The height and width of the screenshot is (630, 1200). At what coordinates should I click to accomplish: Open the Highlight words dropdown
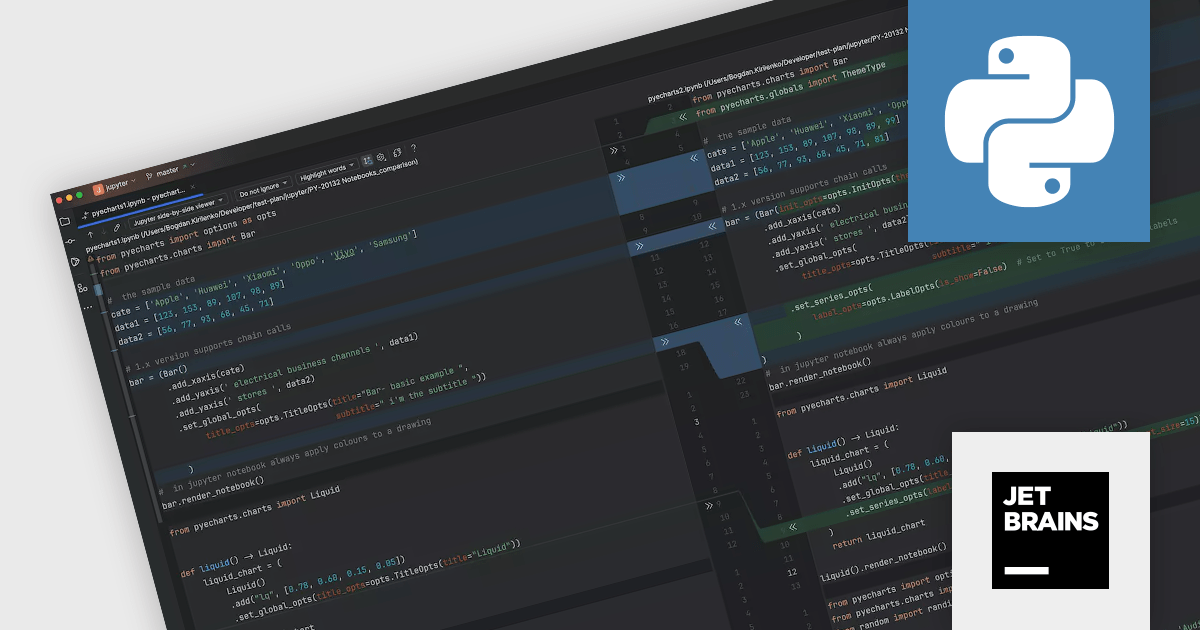coord(326,171)
